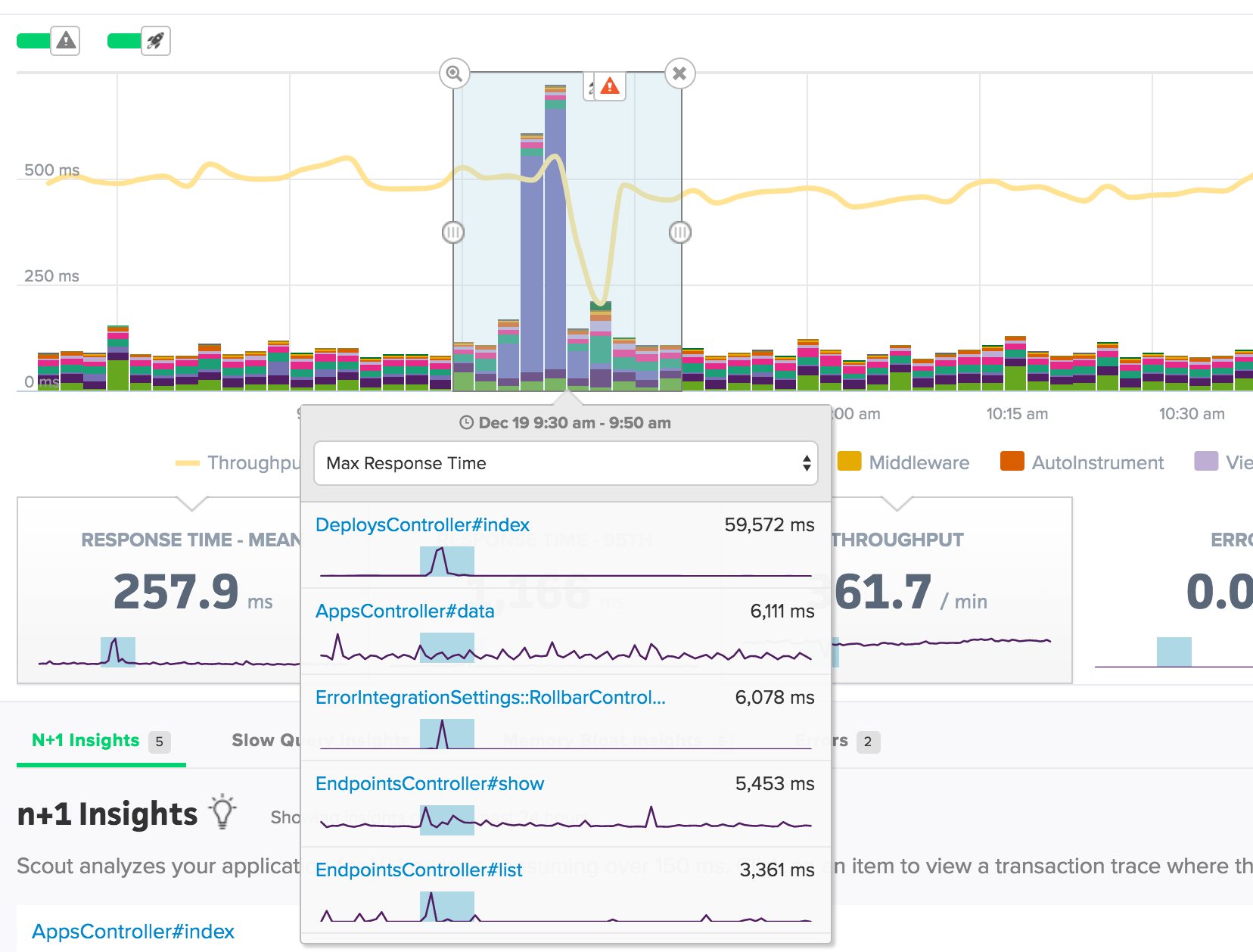
Task: Toggle the Middleware legend color swatch
Action: coord(849,462)
